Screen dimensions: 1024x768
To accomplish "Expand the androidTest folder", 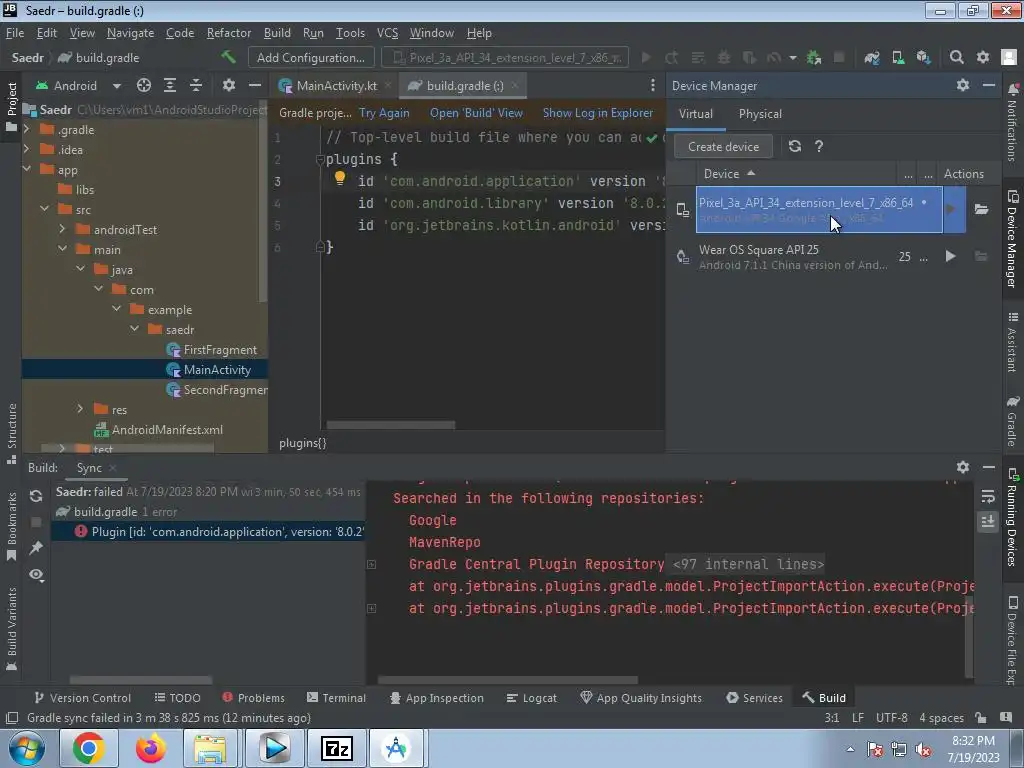I will point(62,229).
